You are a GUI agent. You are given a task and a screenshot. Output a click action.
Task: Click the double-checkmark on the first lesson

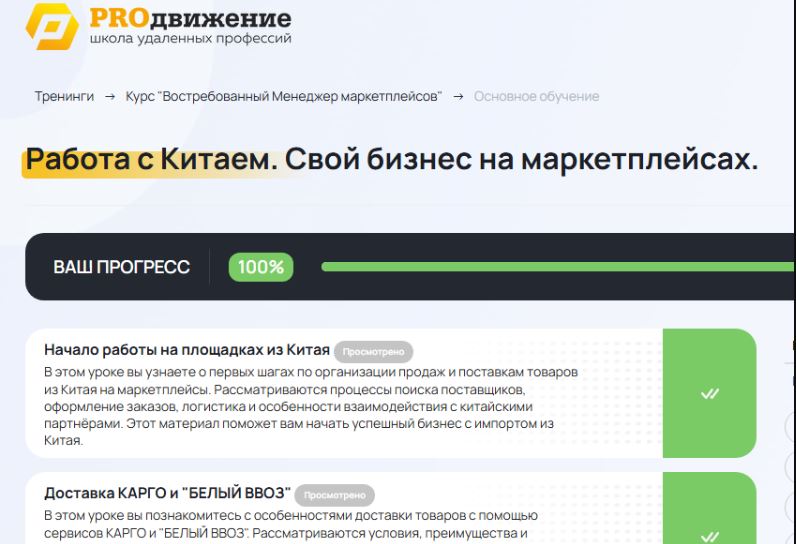pyautogui.click(x=710, y=393)
